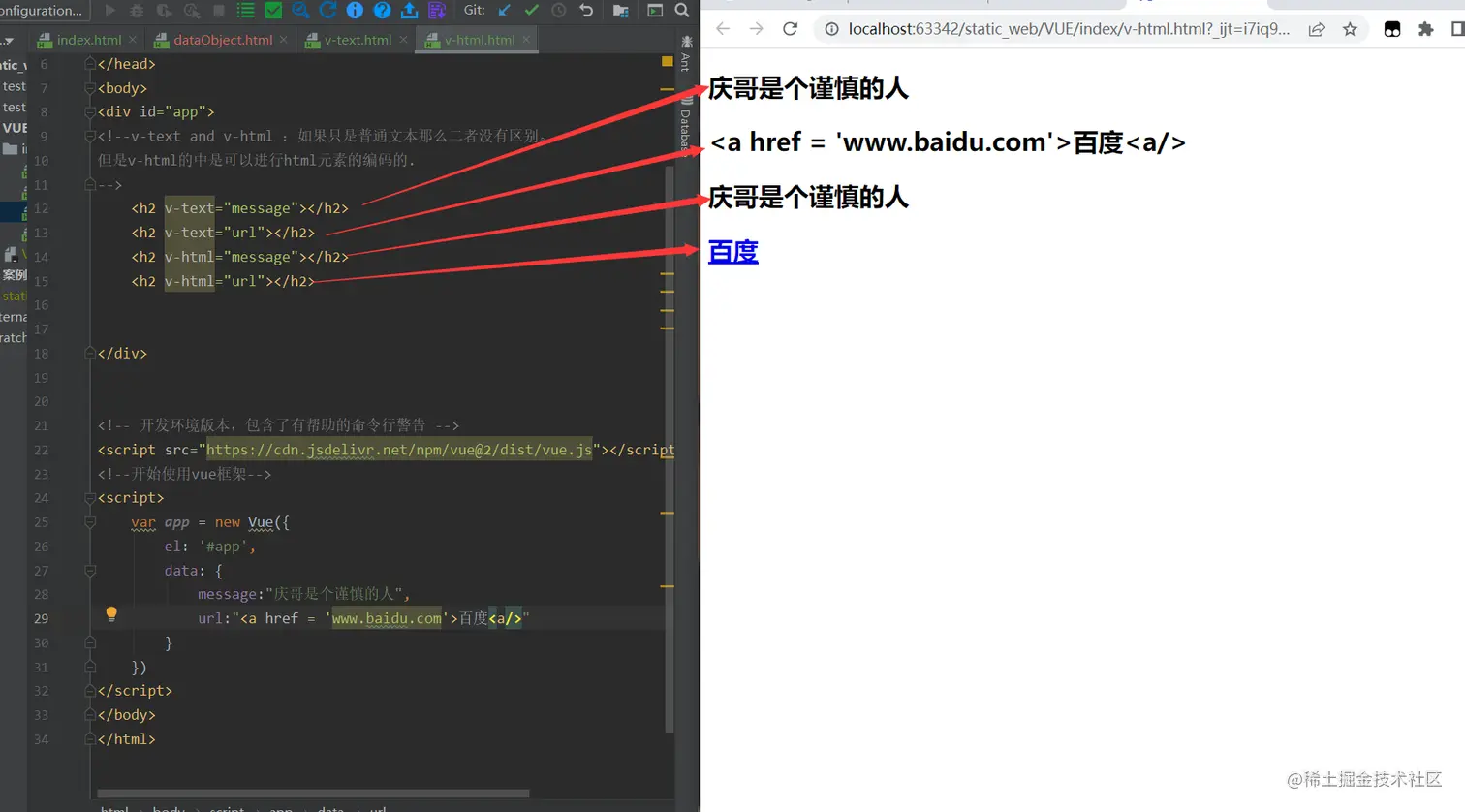Close the v-html.html tab
The width and height of the screenshot is (1465, 812).
tap(526, 40)
